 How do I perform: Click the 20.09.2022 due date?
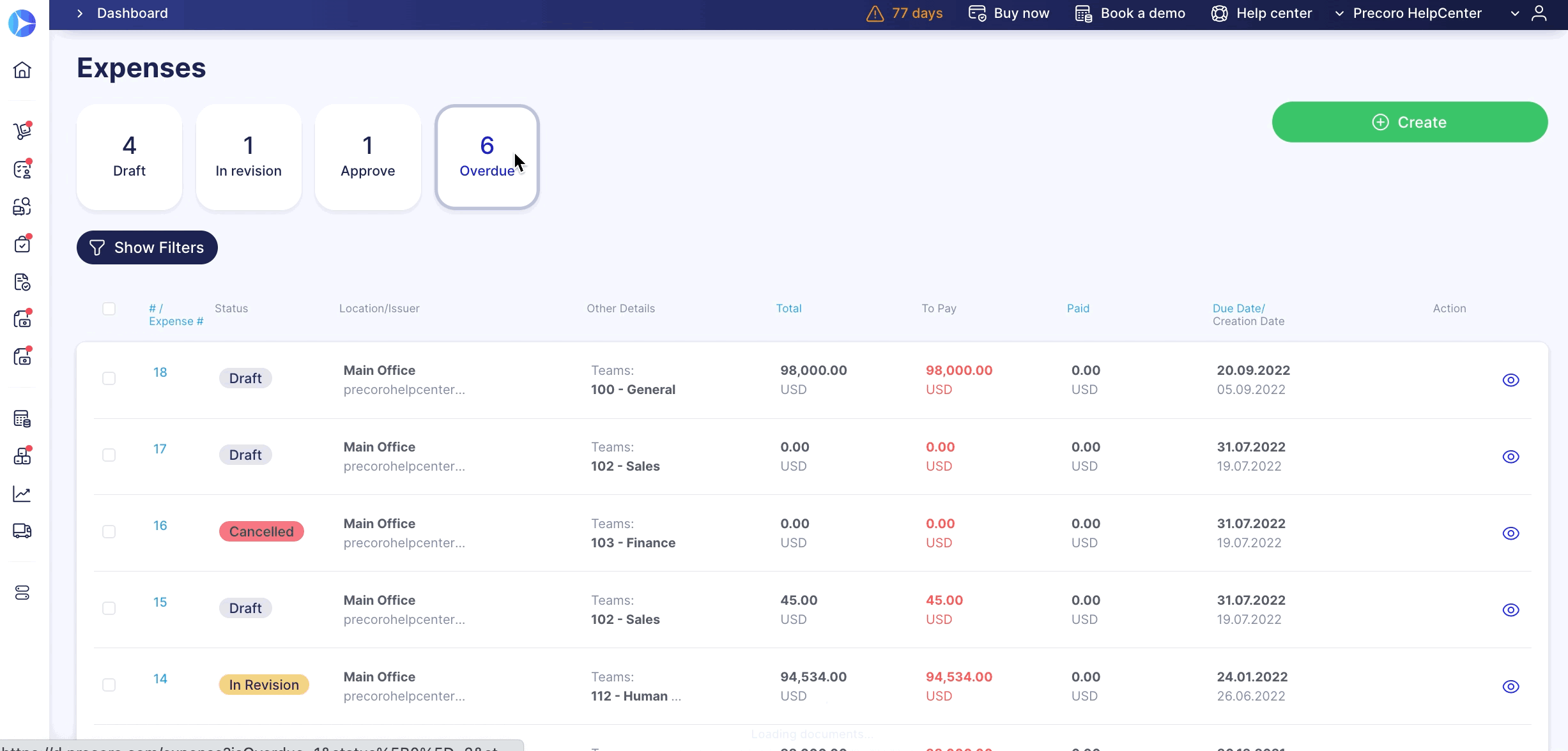(1254, 370)
